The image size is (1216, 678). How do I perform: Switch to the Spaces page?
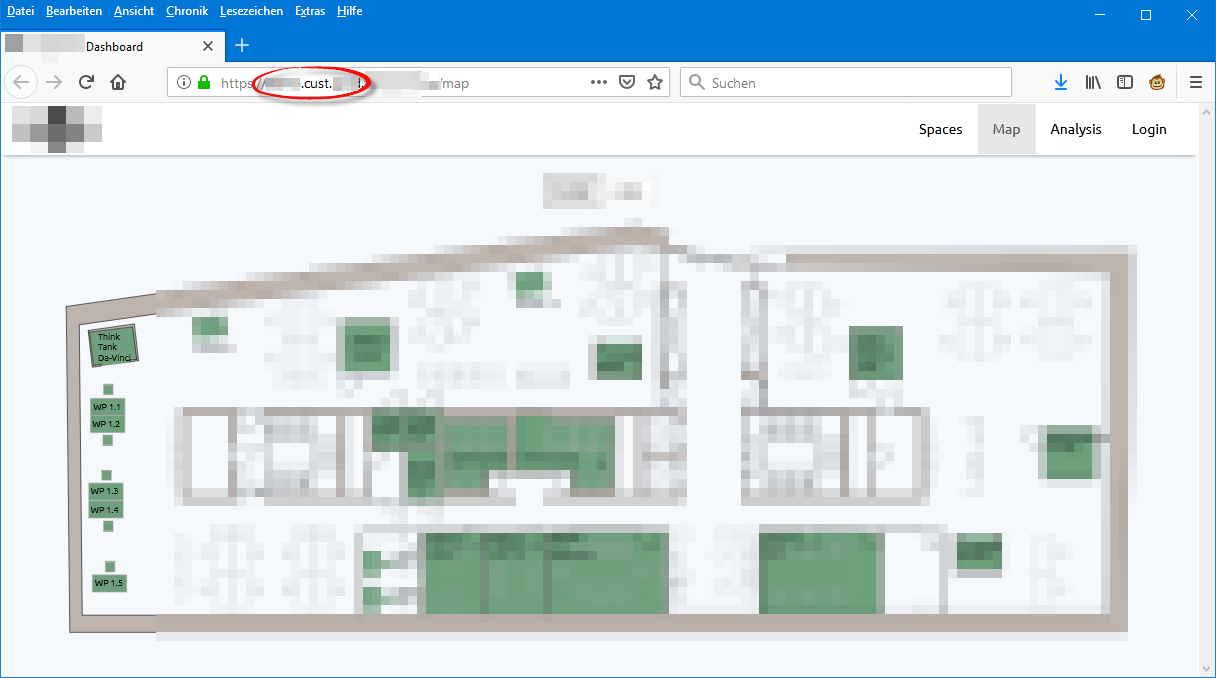(940, 129)
